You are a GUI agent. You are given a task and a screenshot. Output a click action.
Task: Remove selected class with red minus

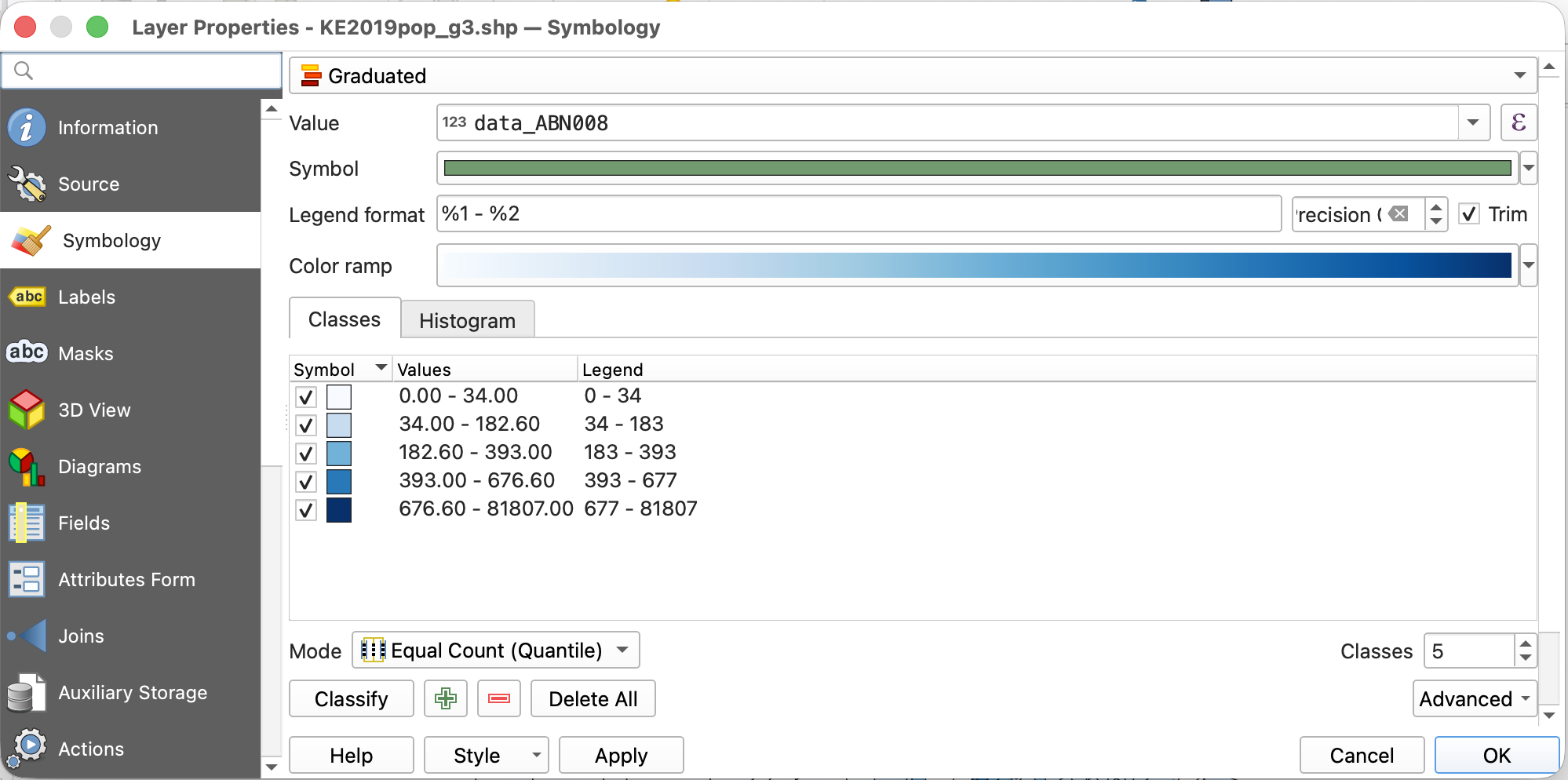499,698
